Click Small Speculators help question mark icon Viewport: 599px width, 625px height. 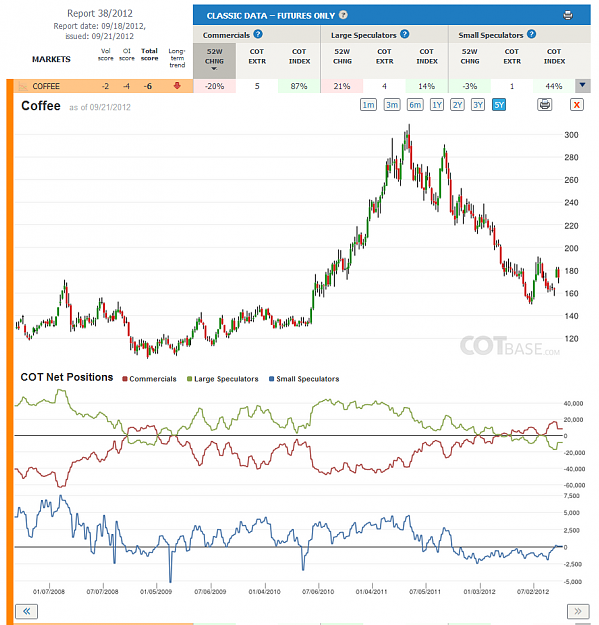pos(531,34)
